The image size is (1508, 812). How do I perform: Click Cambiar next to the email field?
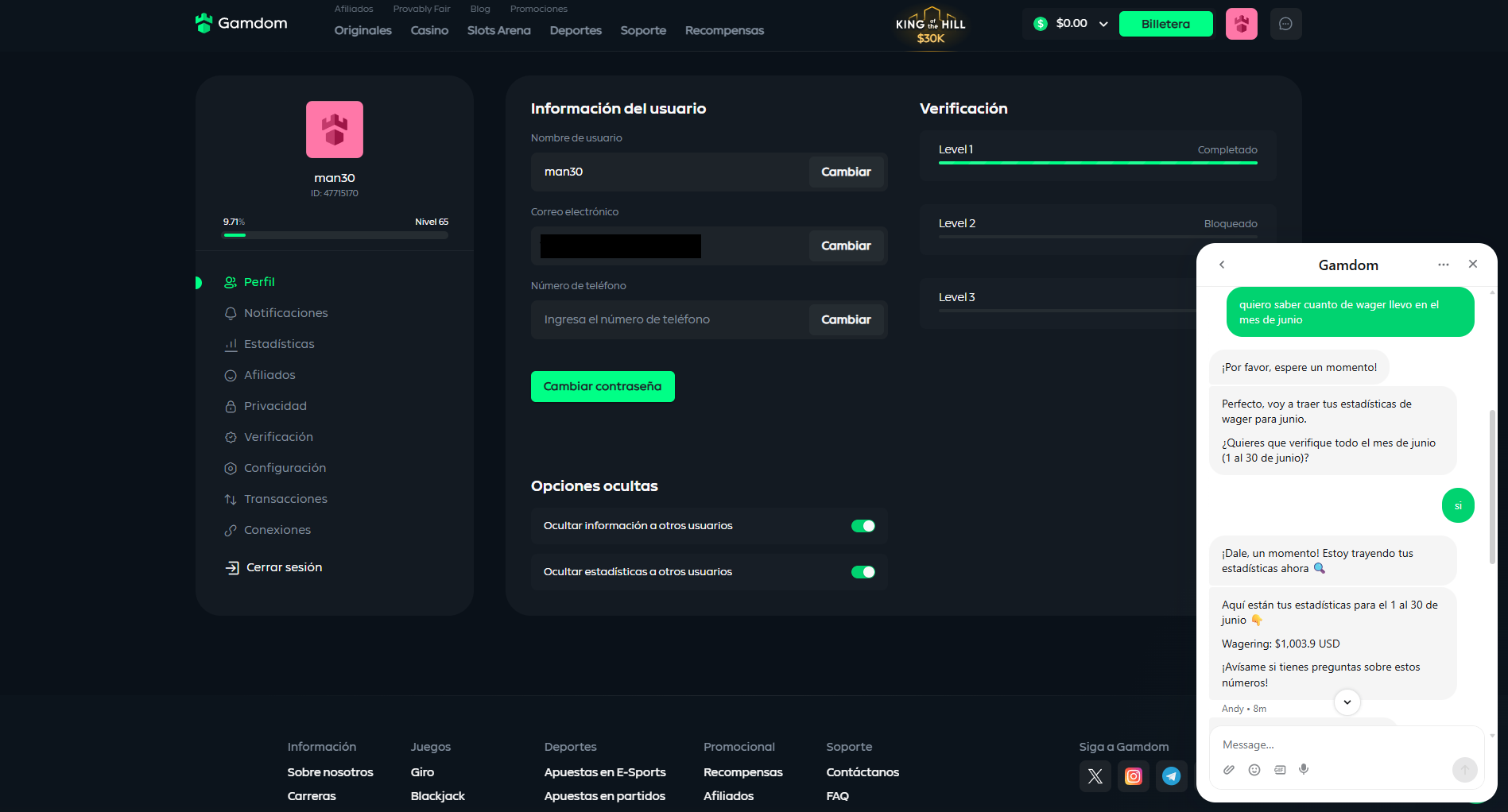846,246
